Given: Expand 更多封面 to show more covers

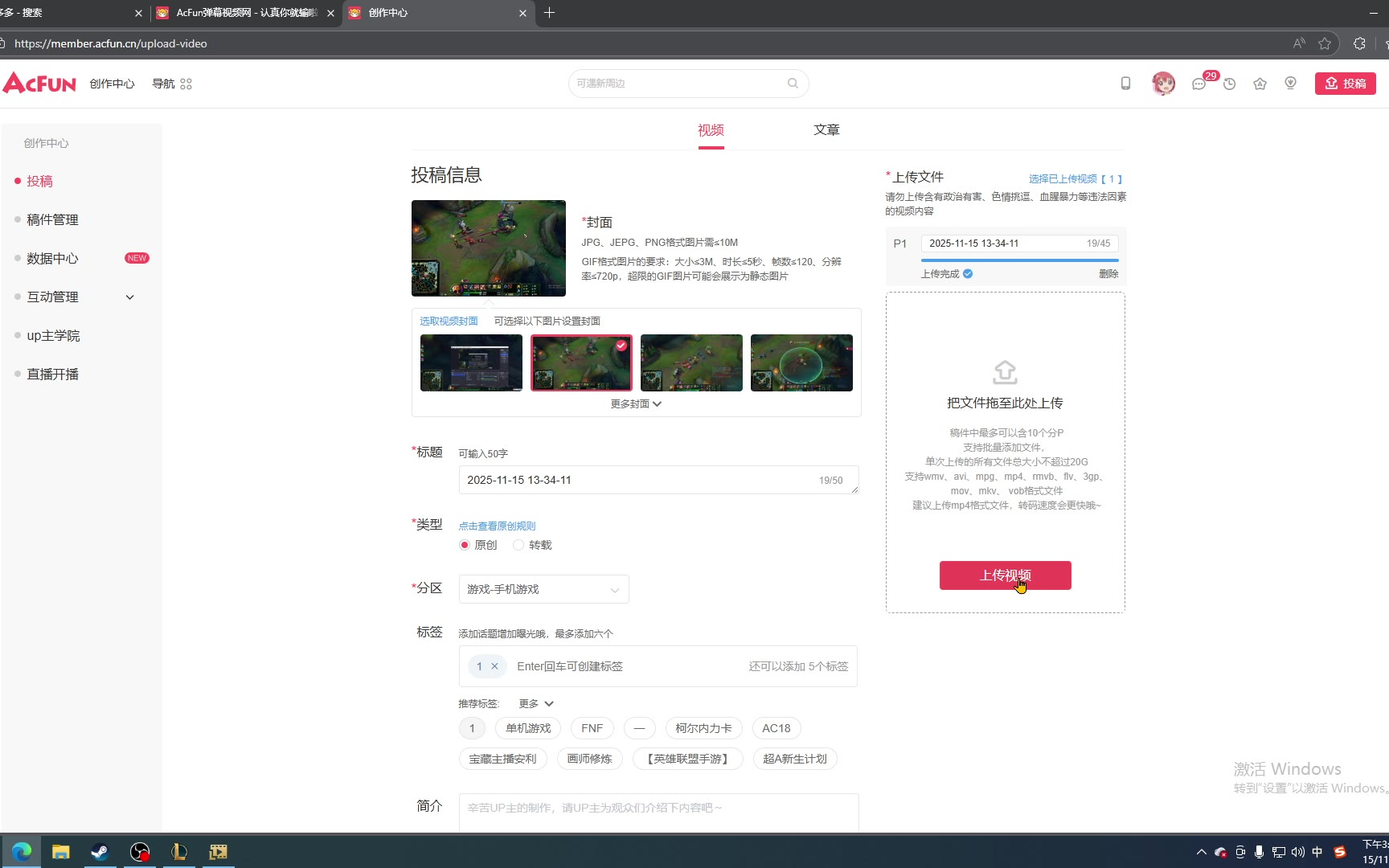Looking at the screenshot, I should (x=635, y=403).
